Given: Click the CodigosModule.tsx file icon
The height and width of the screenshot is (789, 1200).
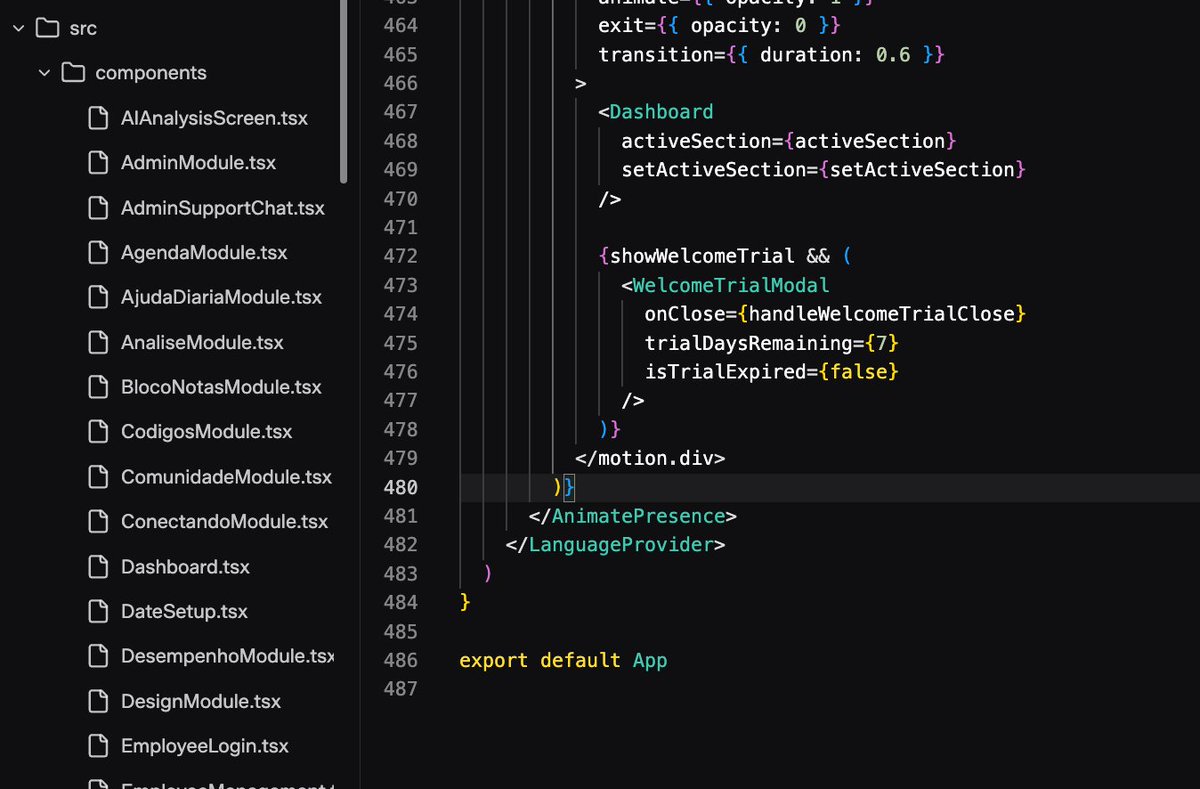Looking at the screenshot, I should click(98, 432).
